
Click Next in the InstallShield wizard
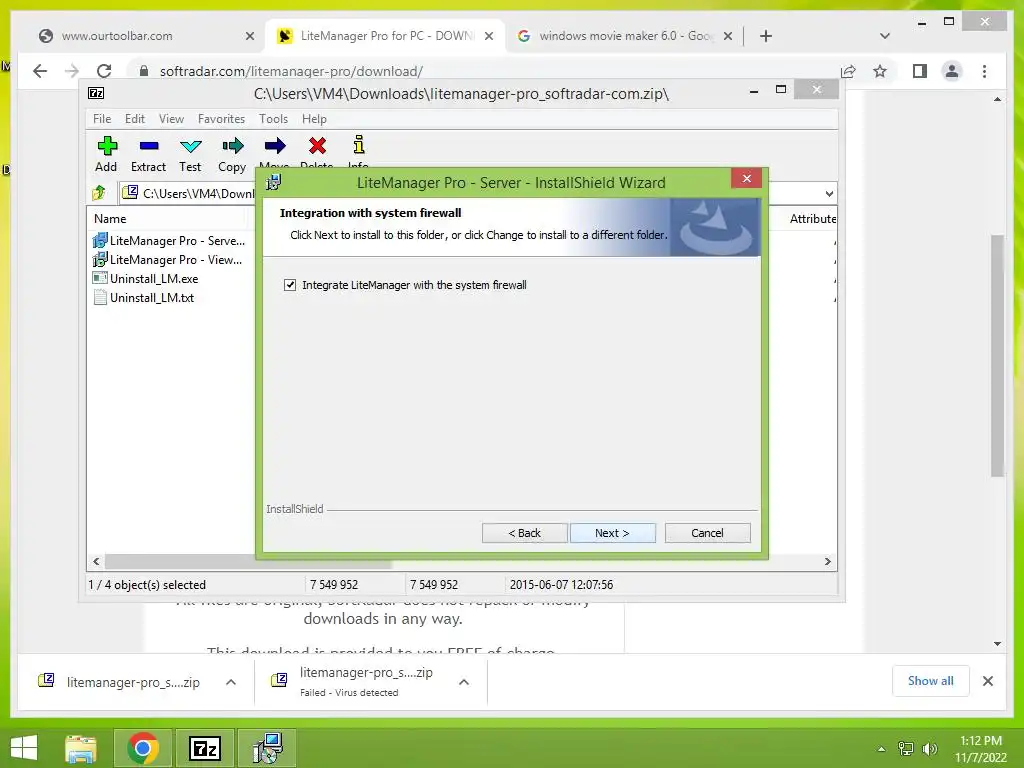tap(613, 533)
